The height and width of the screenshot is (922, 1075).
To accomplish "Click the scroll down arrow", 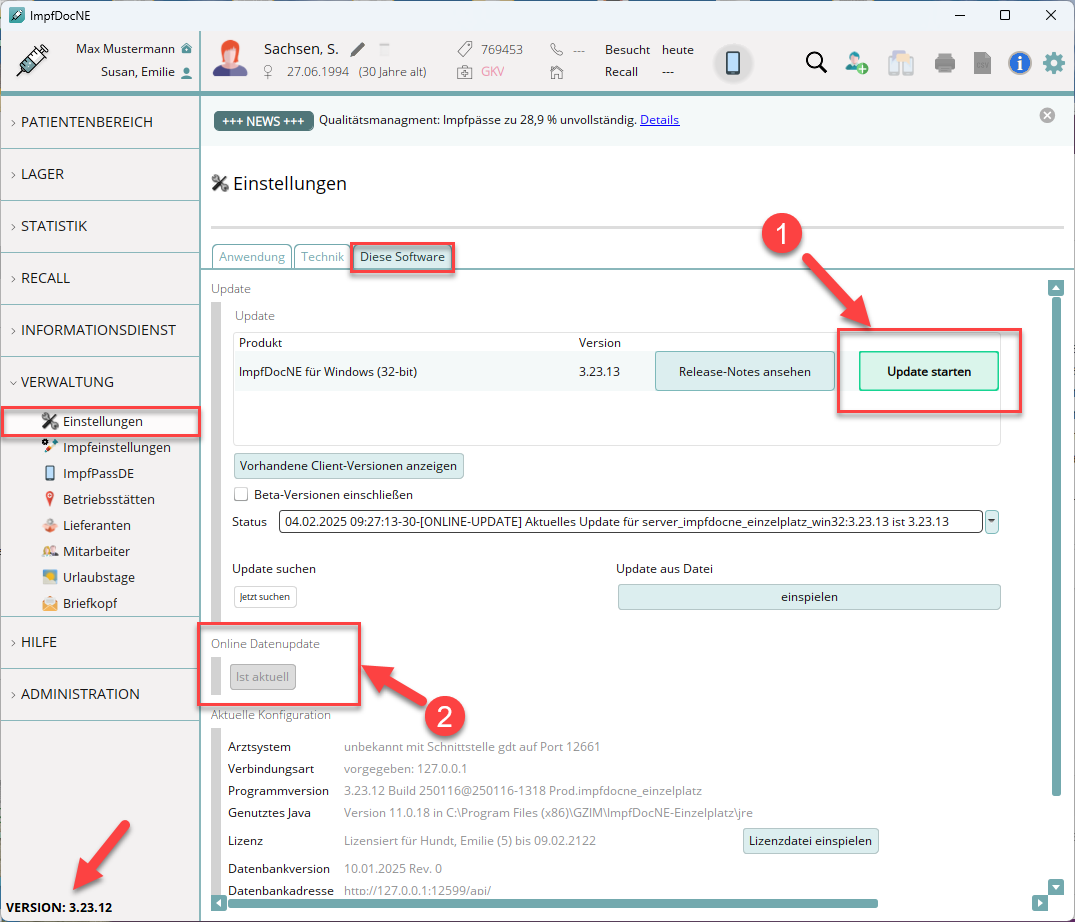I will (x=1056, y=887).
